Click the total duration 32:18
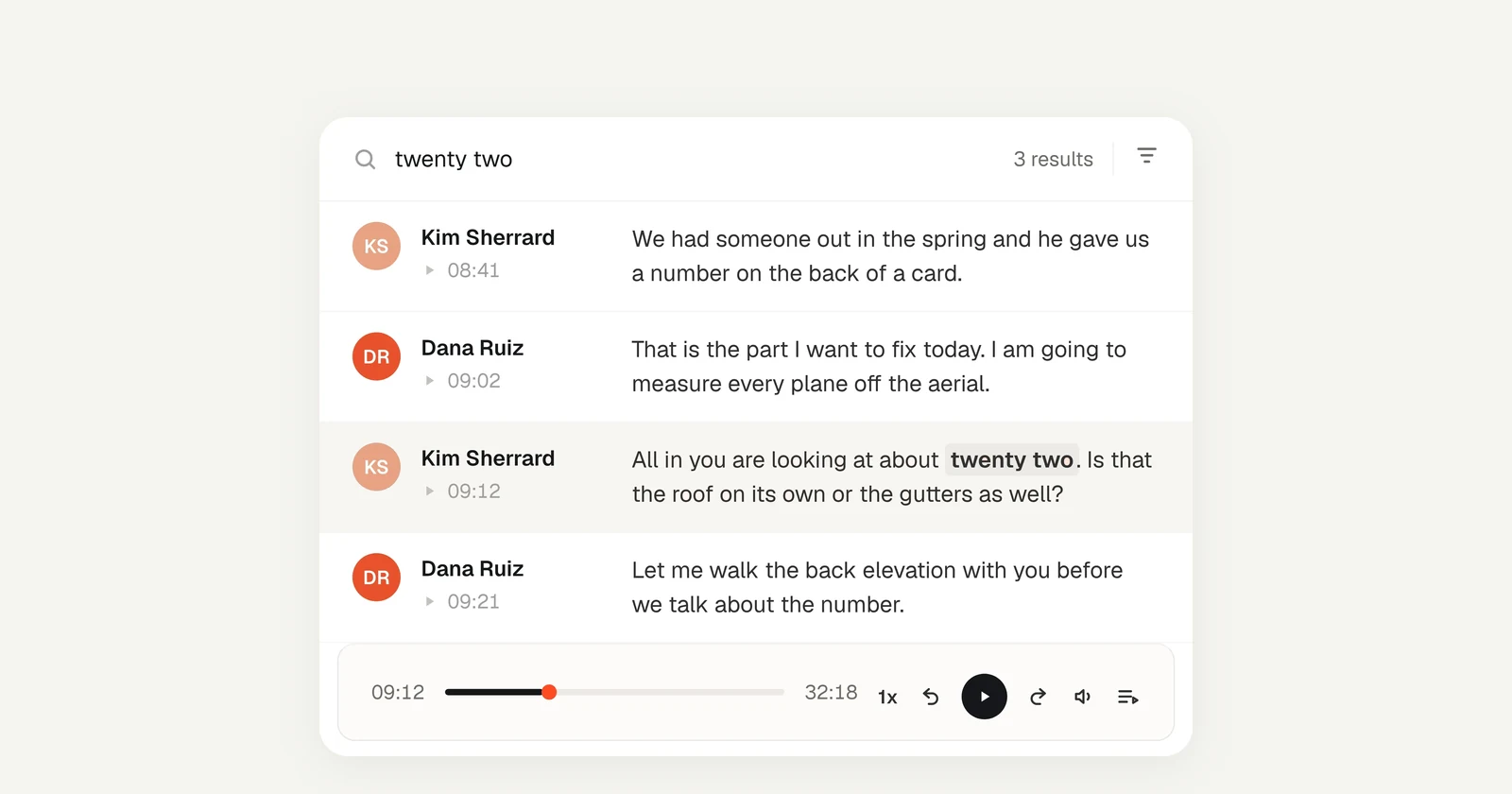 pyautogui.click(x=831, y=692)
